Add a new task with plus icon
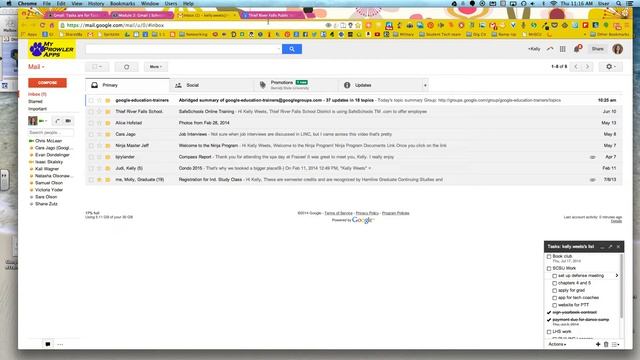Viewport: 640px width, 360px height. pos(598,344)
